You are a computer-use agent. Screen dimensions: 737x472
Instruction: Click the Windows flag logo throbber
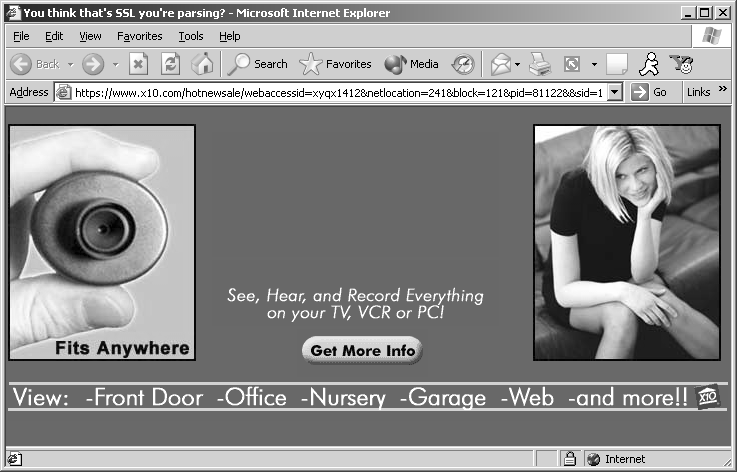(712, 36)
